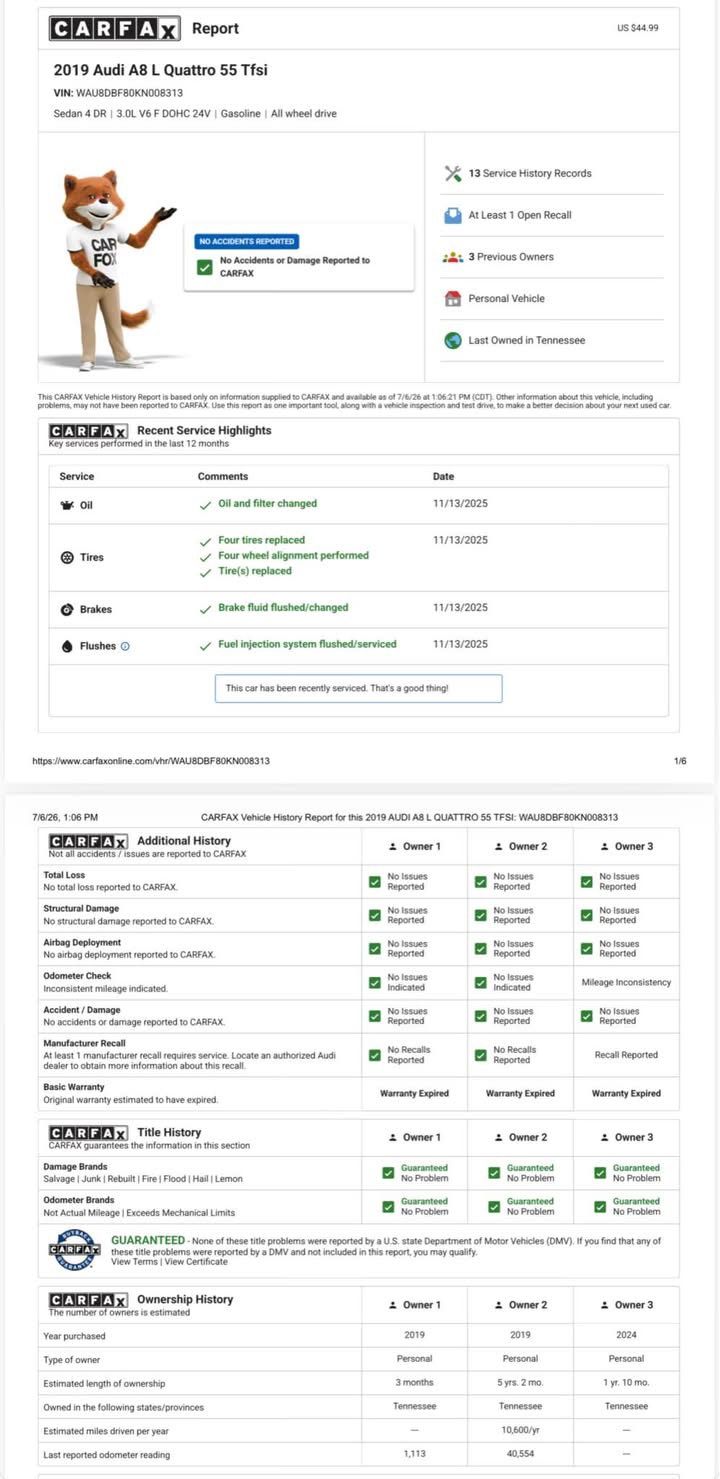Click the Owner 3 person icon in Ownership History
The height and width of the screenshot is (1479, 720).
coord(605,1304)
